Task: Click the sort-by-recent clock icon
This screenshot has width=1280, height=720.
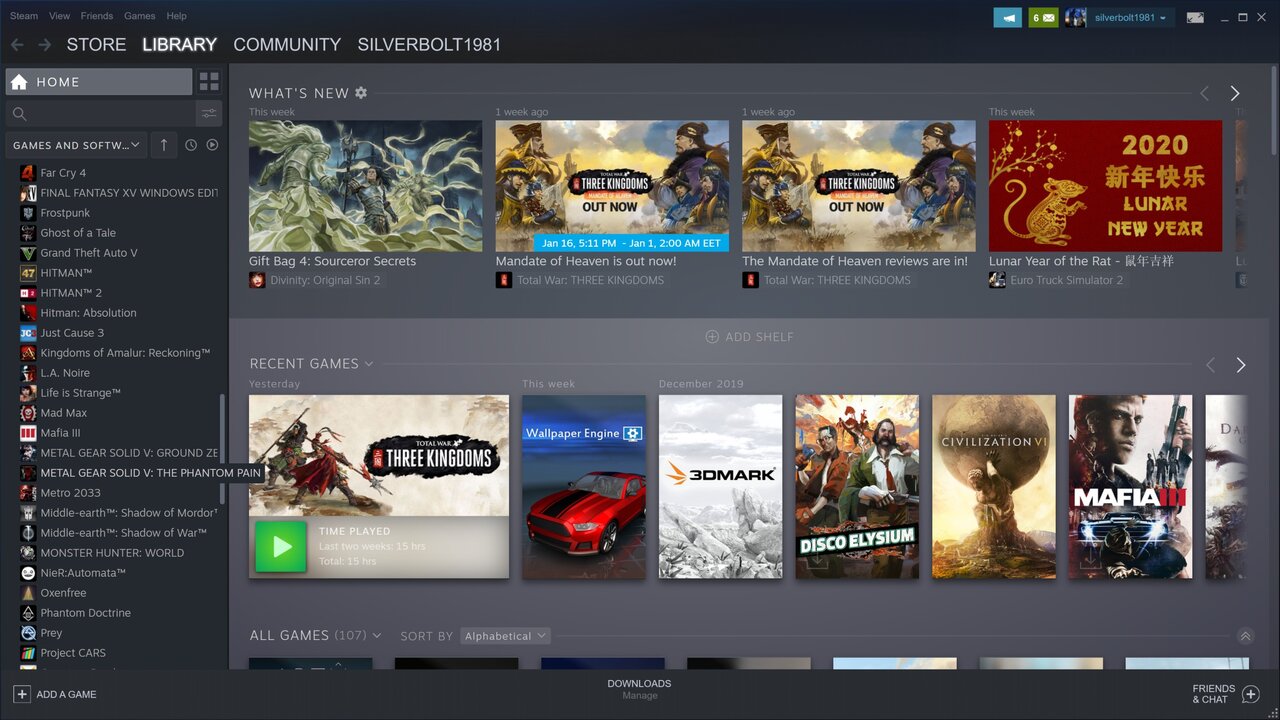Action: point(191,145)
